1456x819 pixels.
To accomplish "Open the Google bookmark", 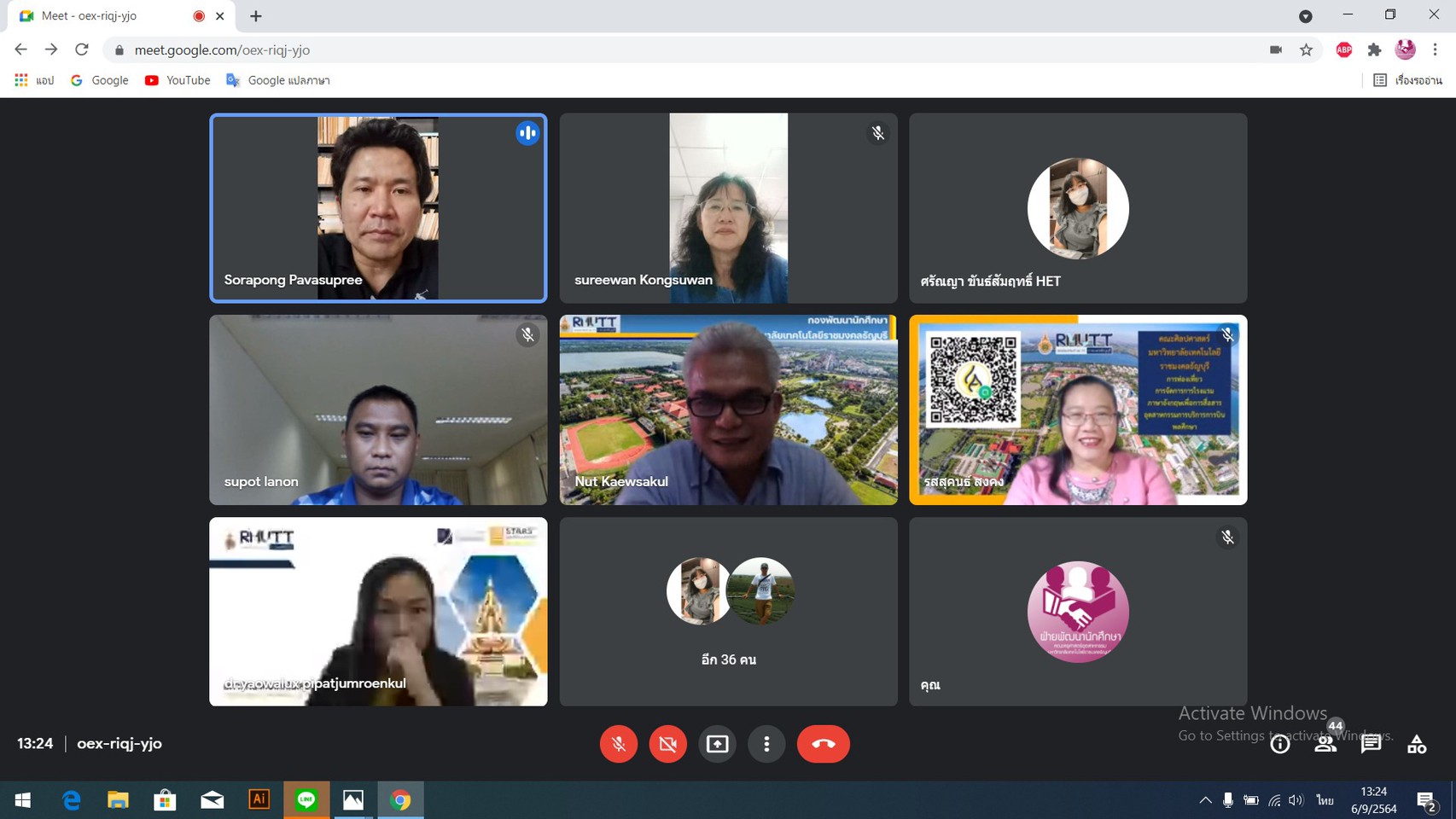I will coord(100,80).
